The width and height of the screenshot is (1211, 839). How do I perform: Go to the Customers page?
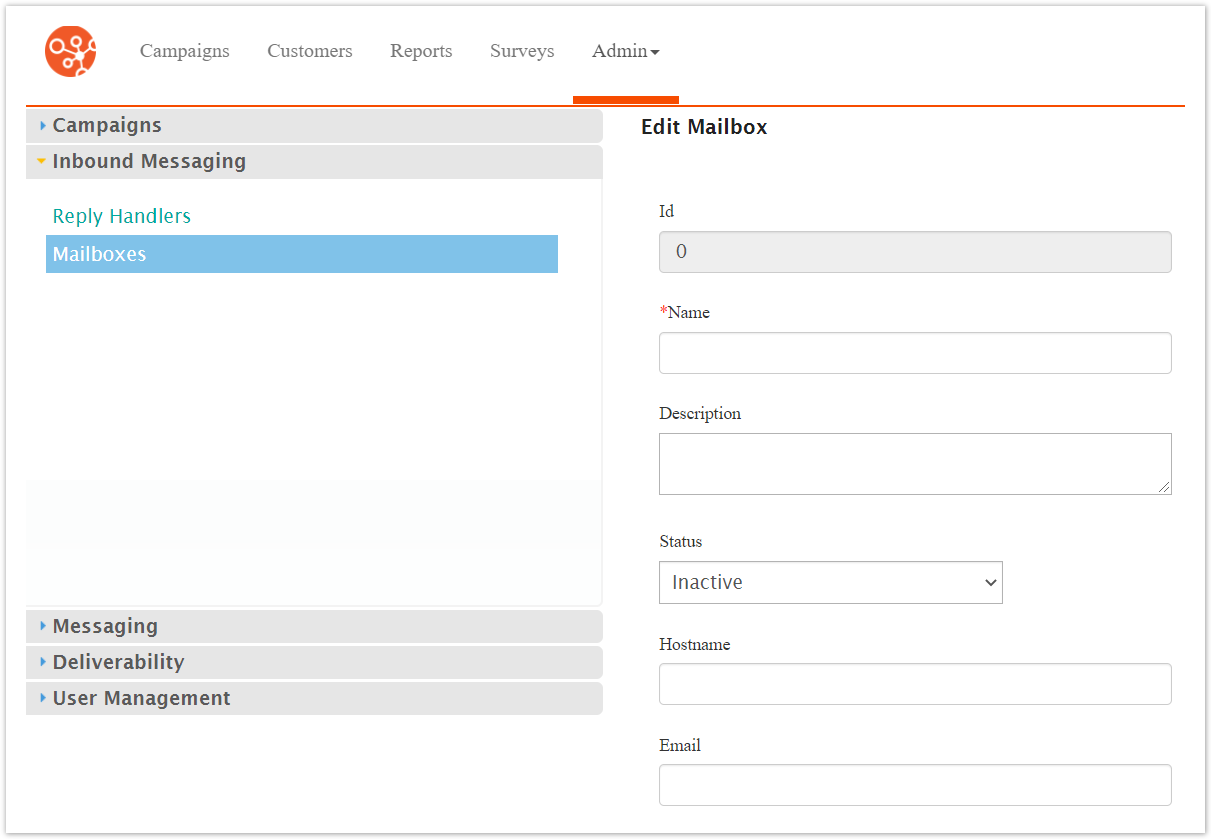[x=309, y=51]
